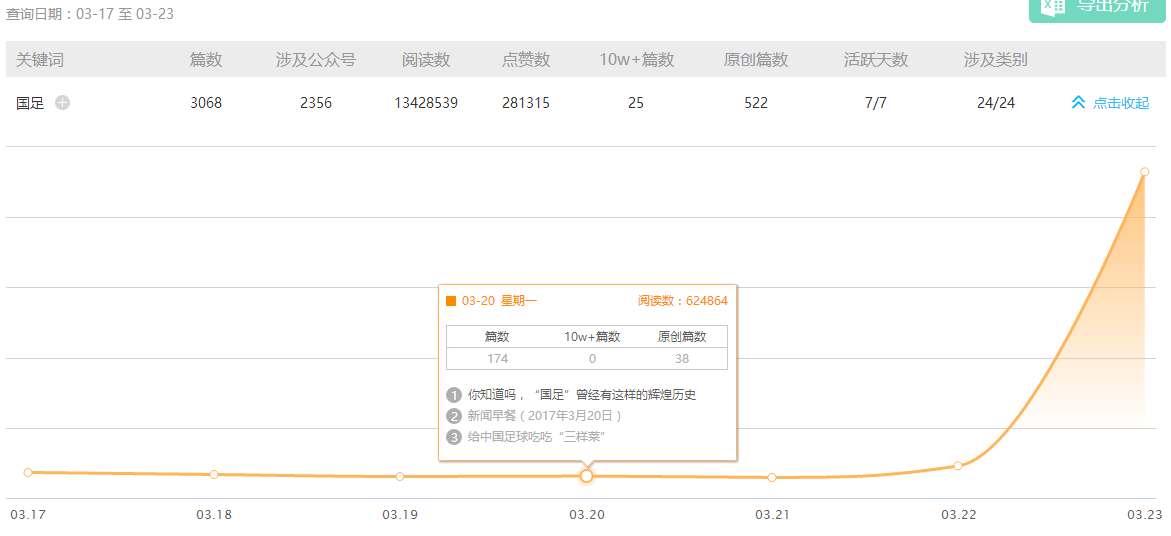Click the 涉及类别 column header
Screen dimensions: 1171x536
[x=995, y=60]
